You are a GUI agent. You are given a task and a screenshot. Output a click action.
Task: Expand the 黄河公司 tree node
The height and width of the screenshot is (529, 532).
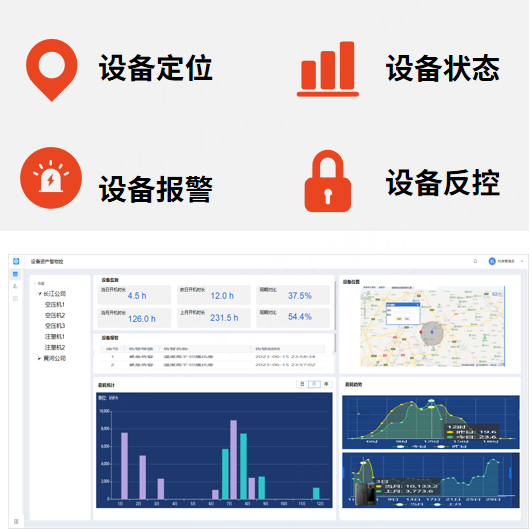click(x=39, y=358)
